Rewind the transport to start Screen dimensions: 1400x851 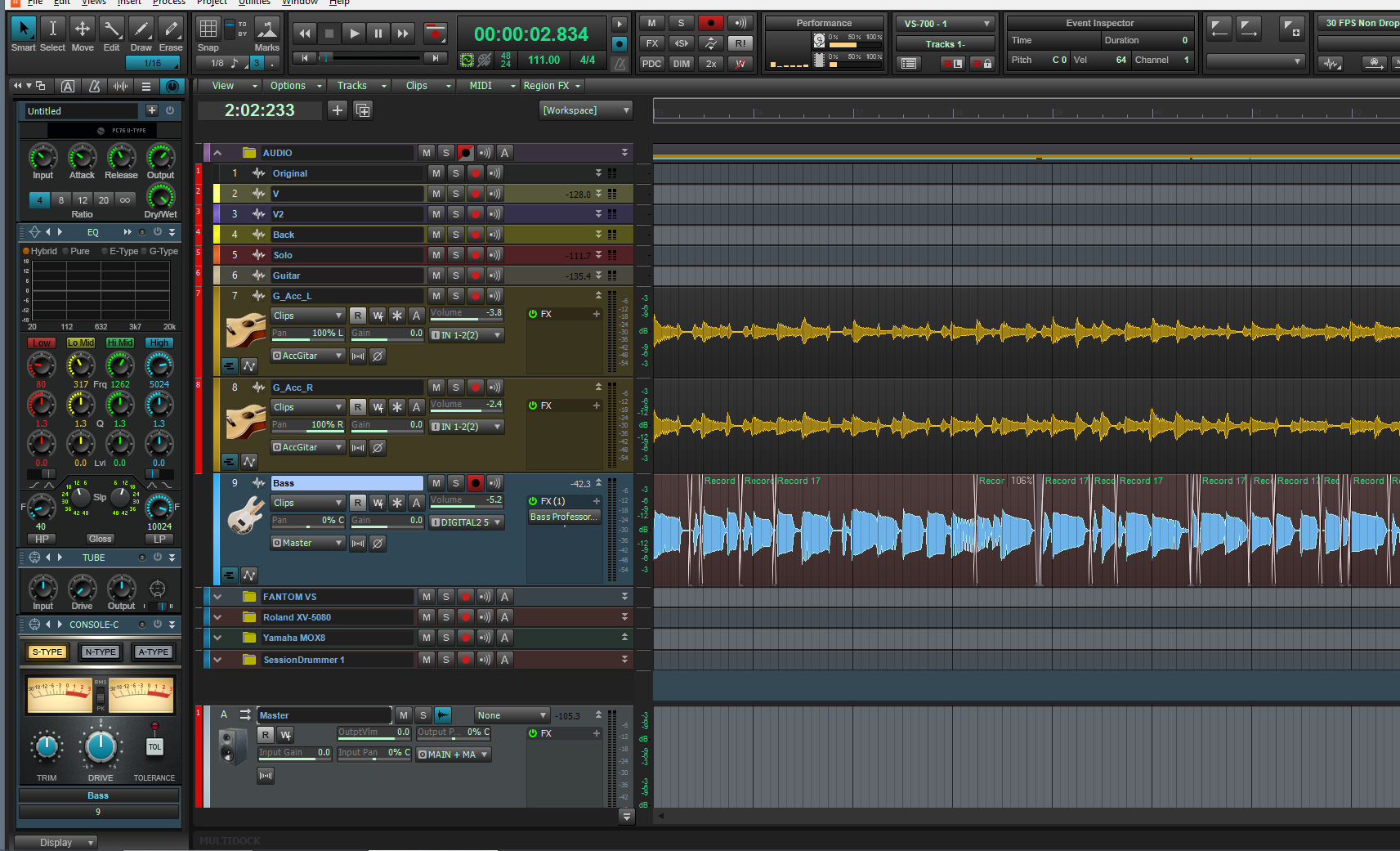point(304,34)
